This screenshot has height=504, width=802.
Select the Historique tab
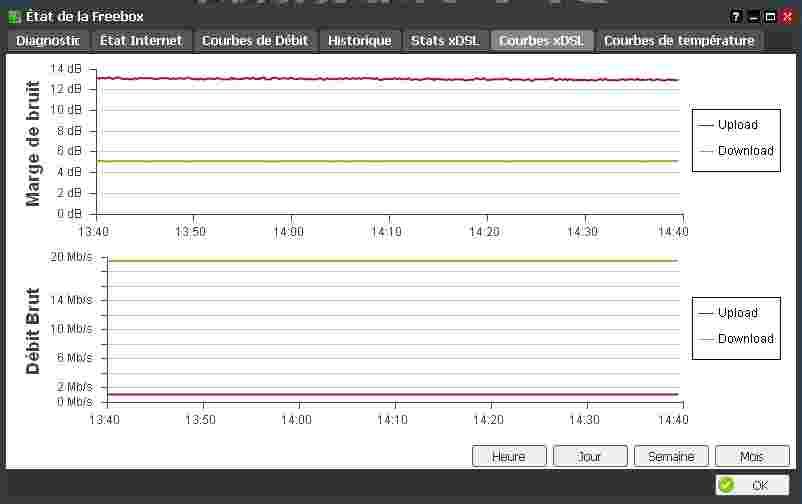coord(360,41)
